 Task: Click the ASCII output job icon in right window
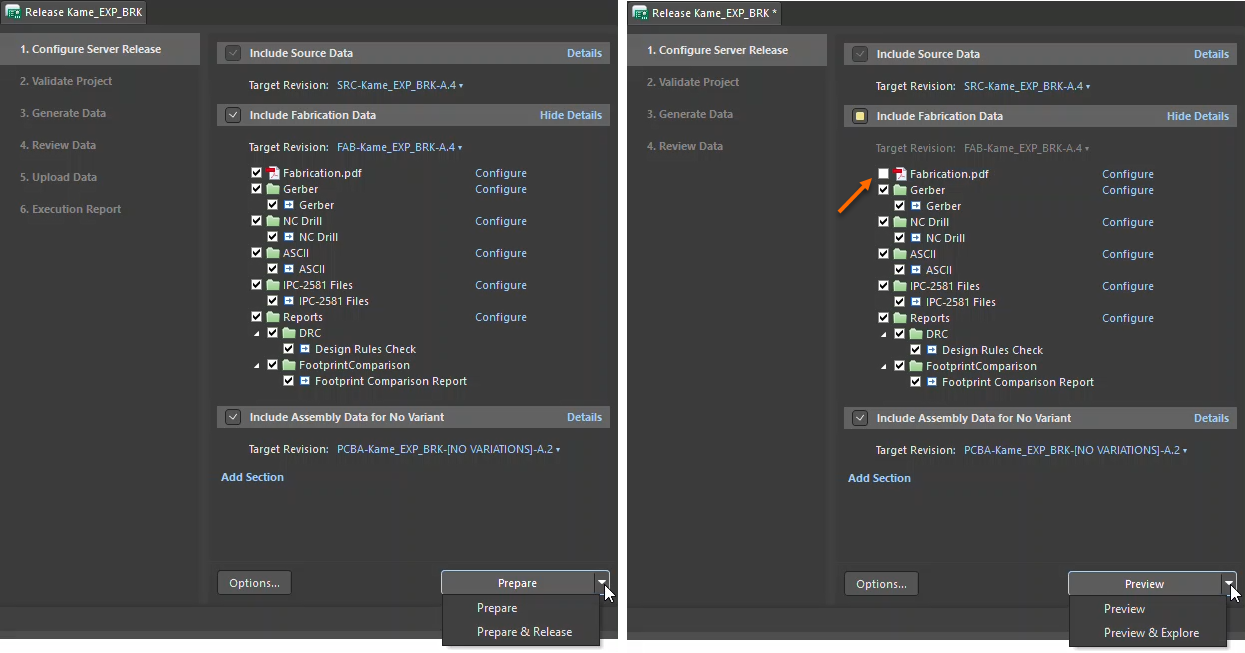click(x=916, y=270)
